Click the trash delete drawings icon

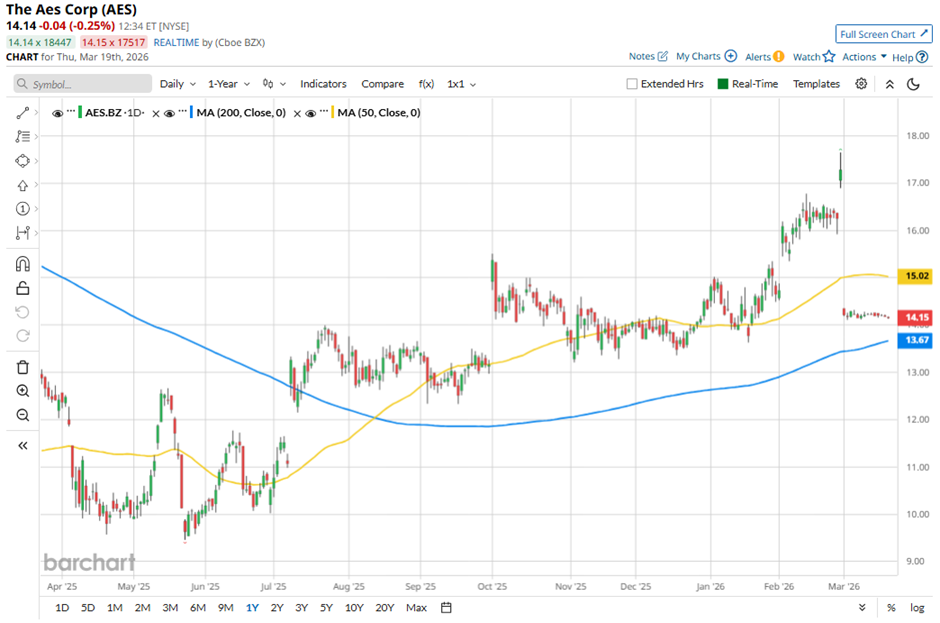23,367
